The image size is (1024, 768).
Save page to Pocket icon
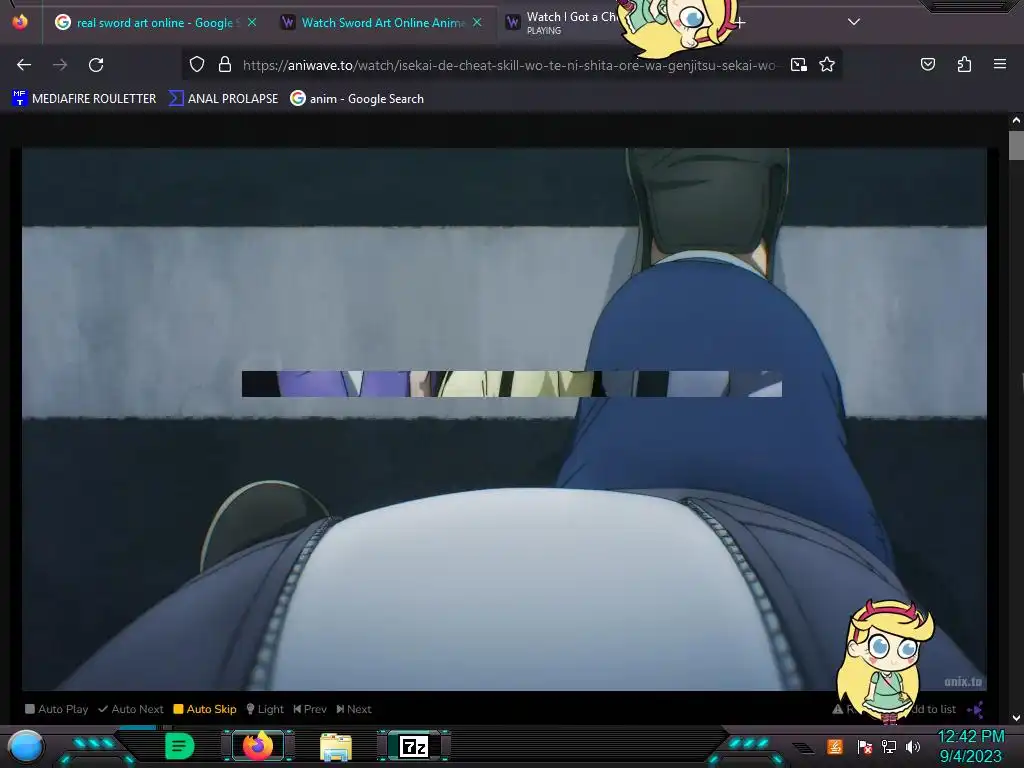click(927, 64)
